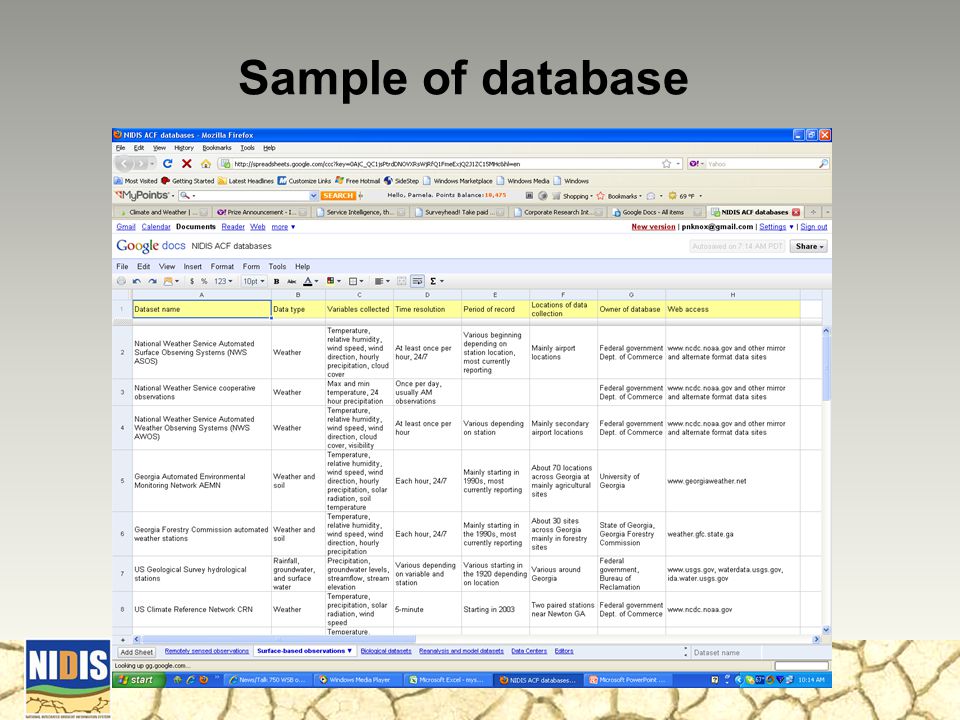Apply strikethrough formatting
The image size is (960, 720).
coord(291,281)
